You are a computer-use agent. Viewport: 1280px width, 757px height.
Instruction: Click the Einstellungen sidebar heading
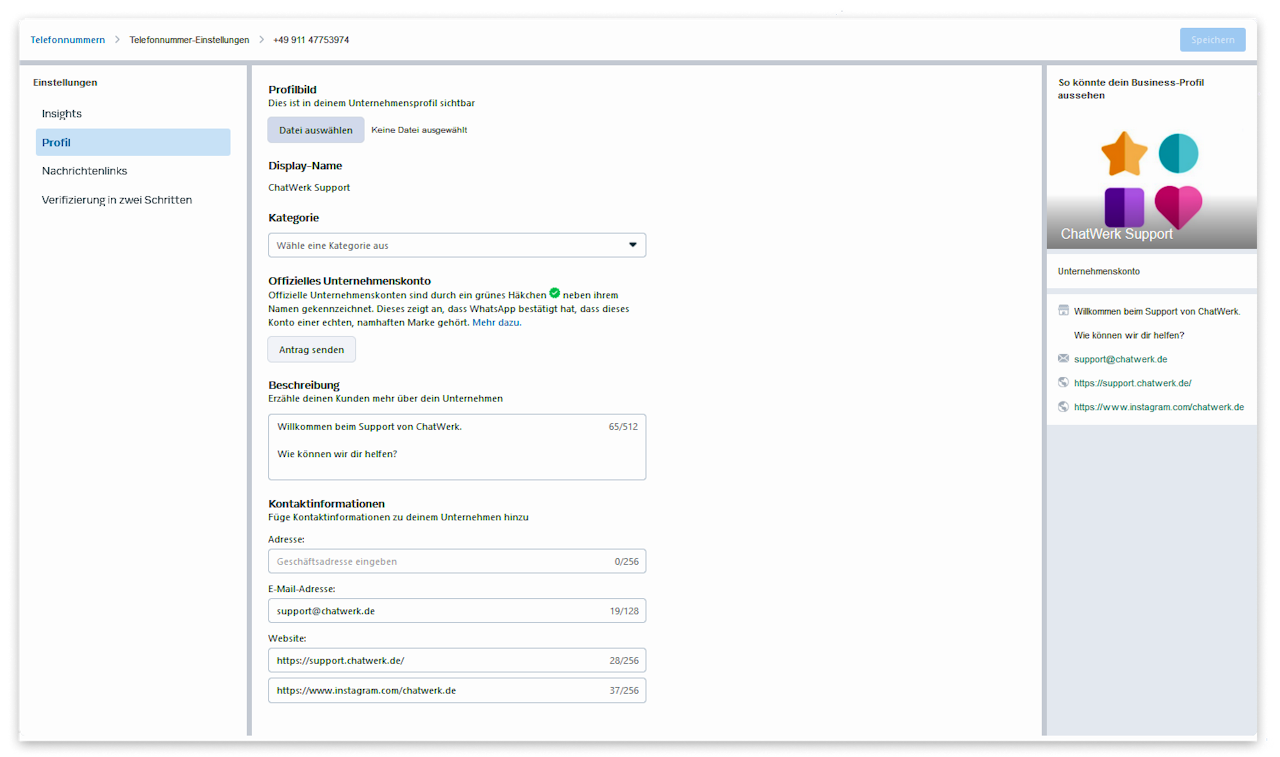[x=65, y=83]
